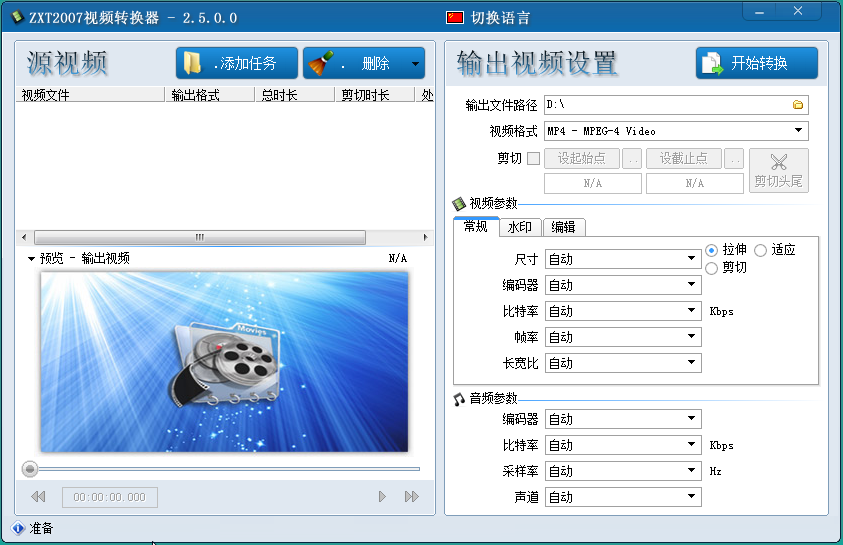Click the preview seek slider handle
The width and height of the screenshot is (843, 545).
coord(30,469)
